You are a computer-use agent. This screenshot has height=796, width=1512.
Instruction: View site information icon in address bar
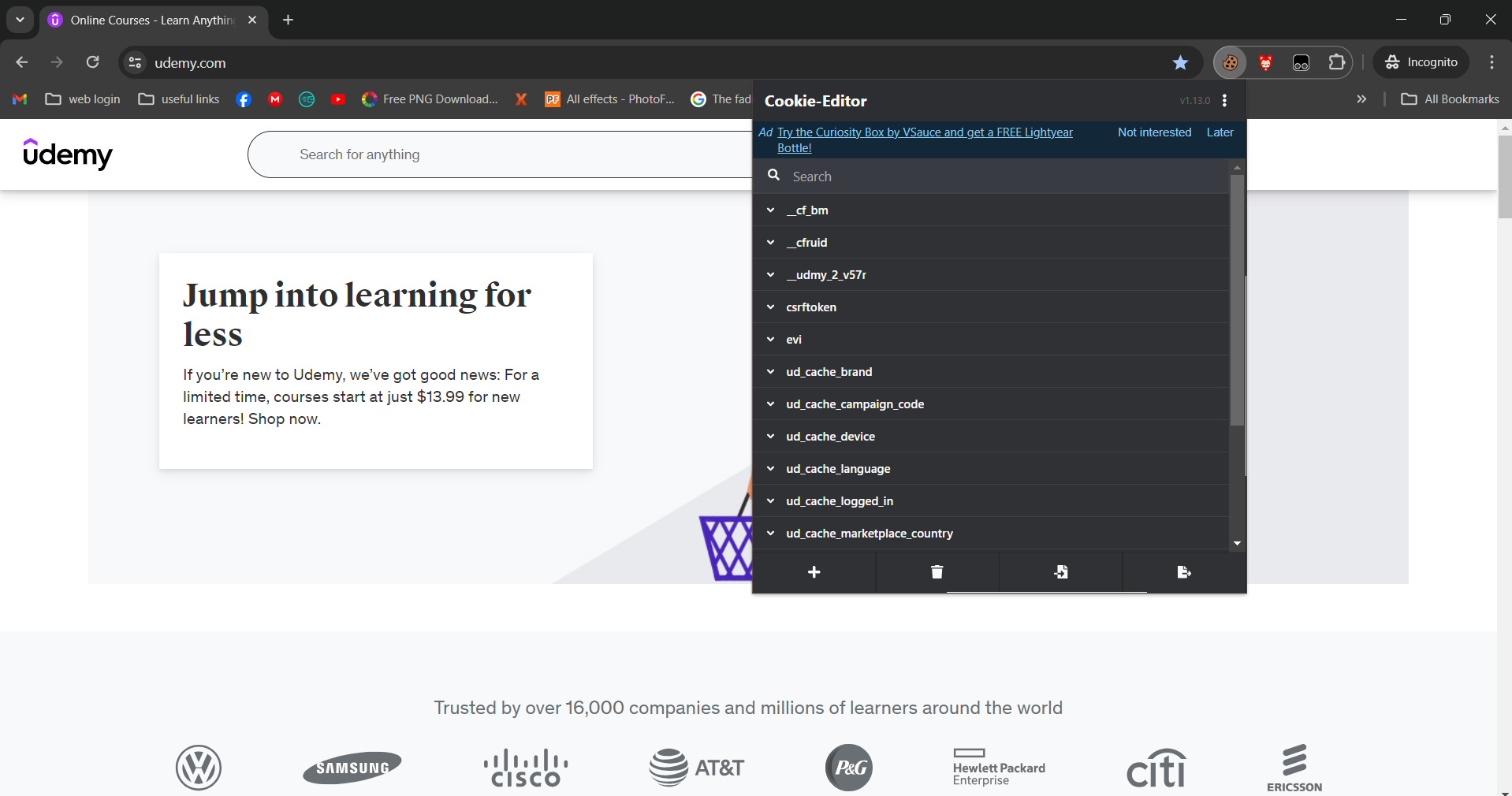136,62
